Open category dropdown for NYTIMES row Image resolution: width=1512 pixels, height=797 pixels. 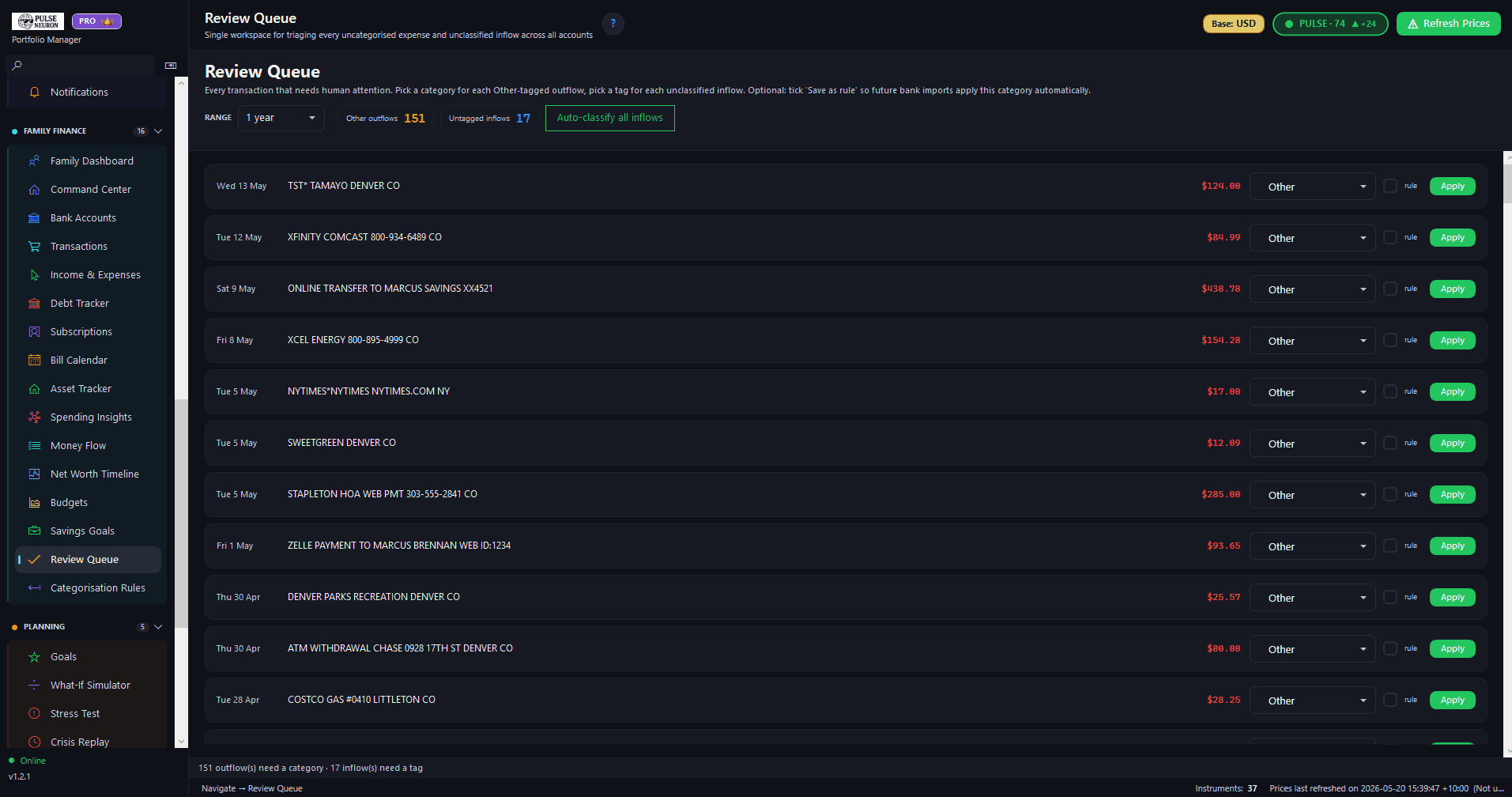click(x=1312, y=392)
